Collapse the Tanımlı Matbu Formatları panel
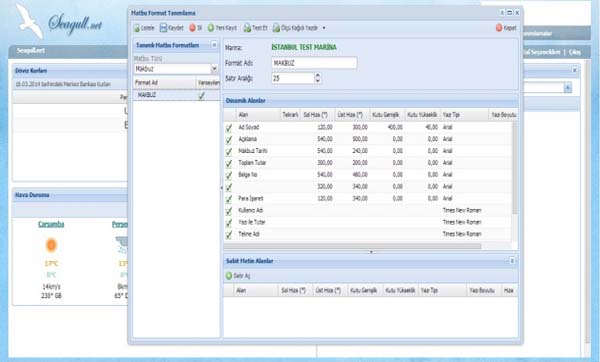This screenshot has width=600, height=362. point(214,45)
